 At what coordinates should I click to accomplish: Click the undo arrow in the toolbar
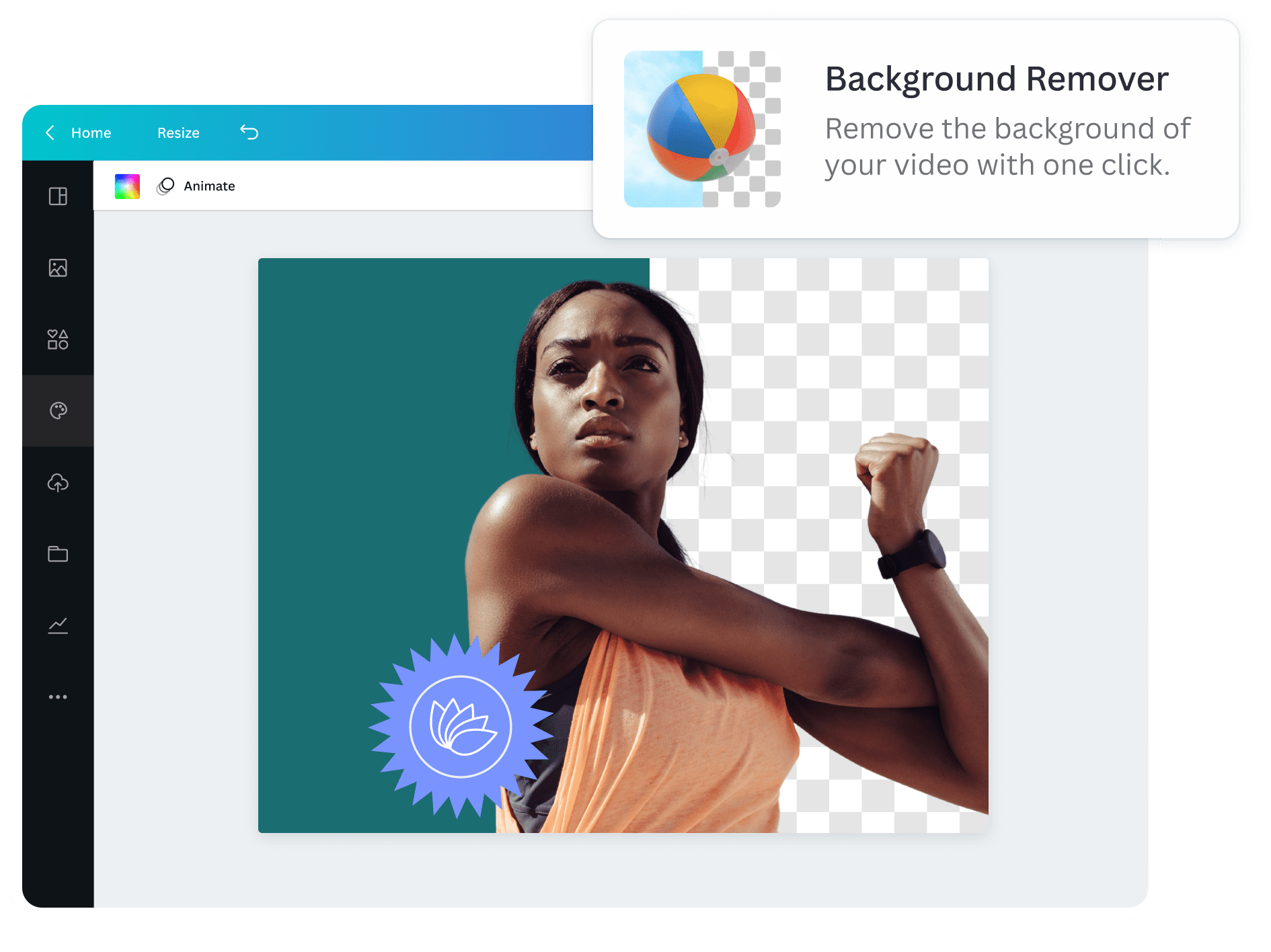(249, 132)
